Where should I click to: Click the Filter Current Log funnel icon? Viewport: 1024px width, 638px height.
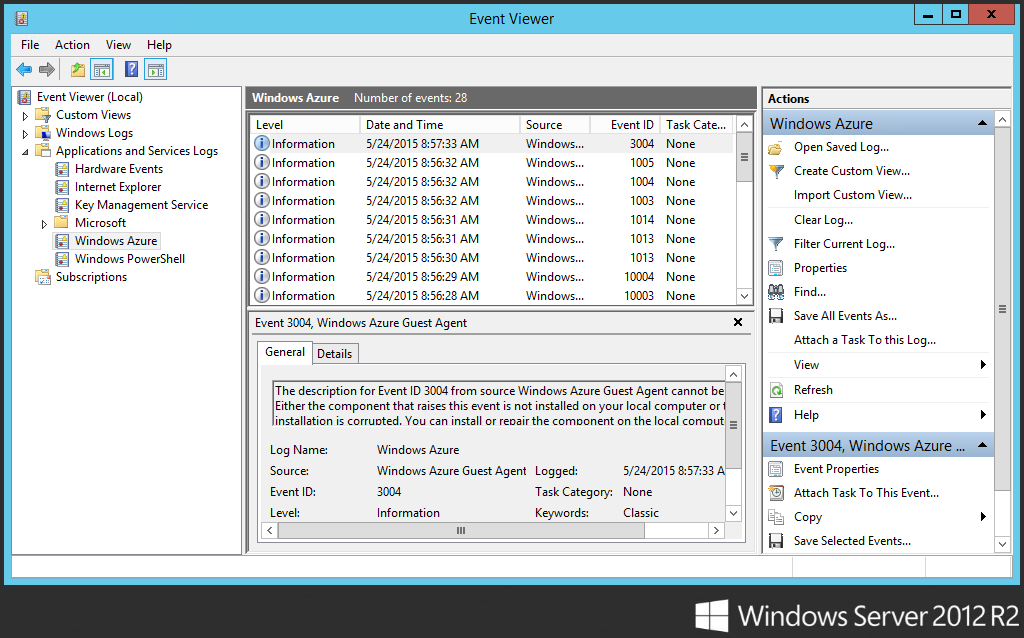tap(775, 244)
